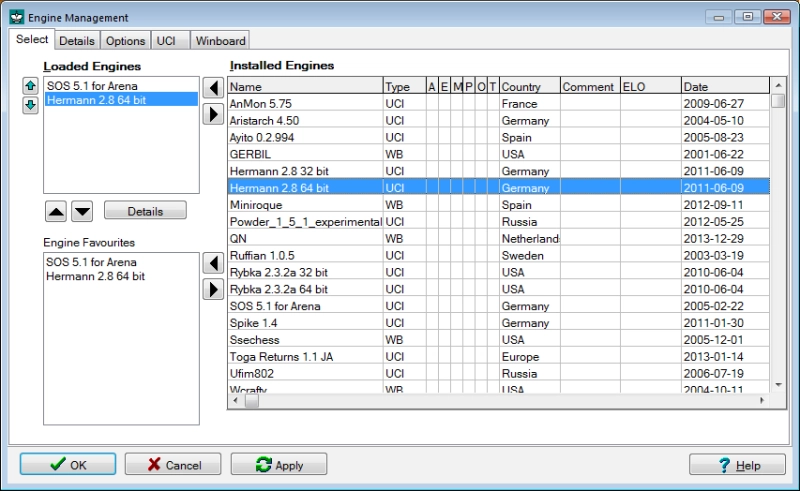Click left arrow beside Engine Favourites list
The image size is (800, 491).
[x=213, y=263]
